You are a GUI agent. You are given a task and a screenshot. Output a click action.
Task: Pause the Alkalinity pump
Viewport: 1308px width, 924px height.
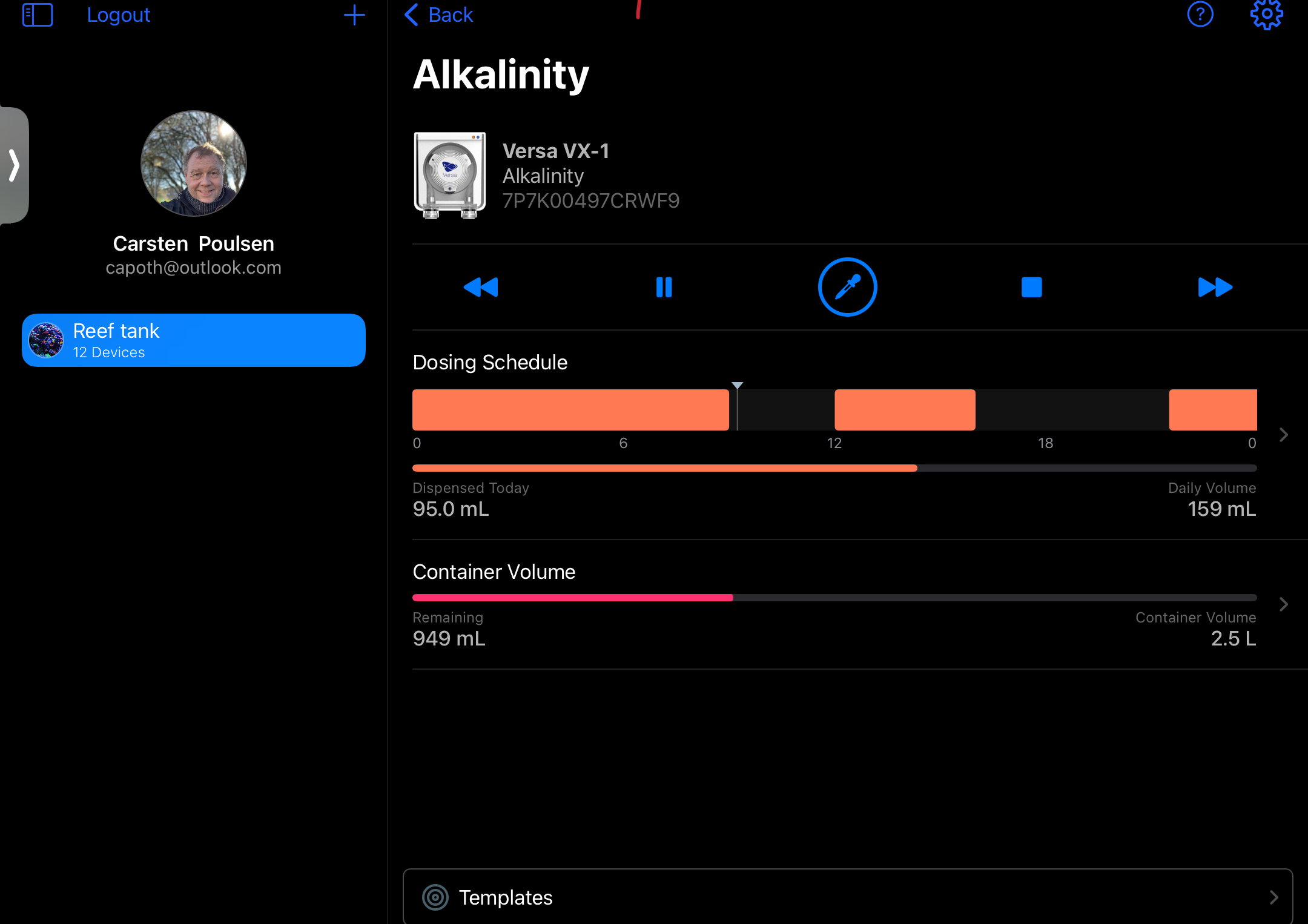click(664, 287)
